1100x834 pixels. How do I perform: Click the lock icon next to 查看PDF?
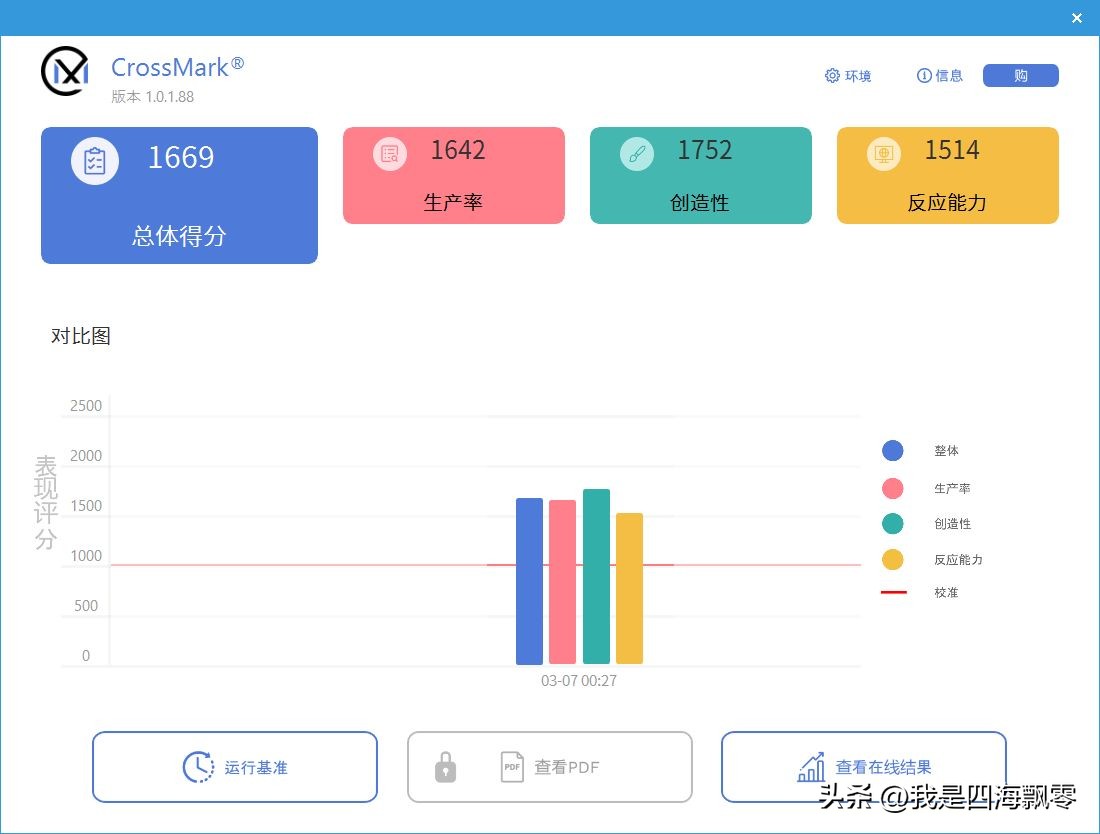tap(444, 767)
